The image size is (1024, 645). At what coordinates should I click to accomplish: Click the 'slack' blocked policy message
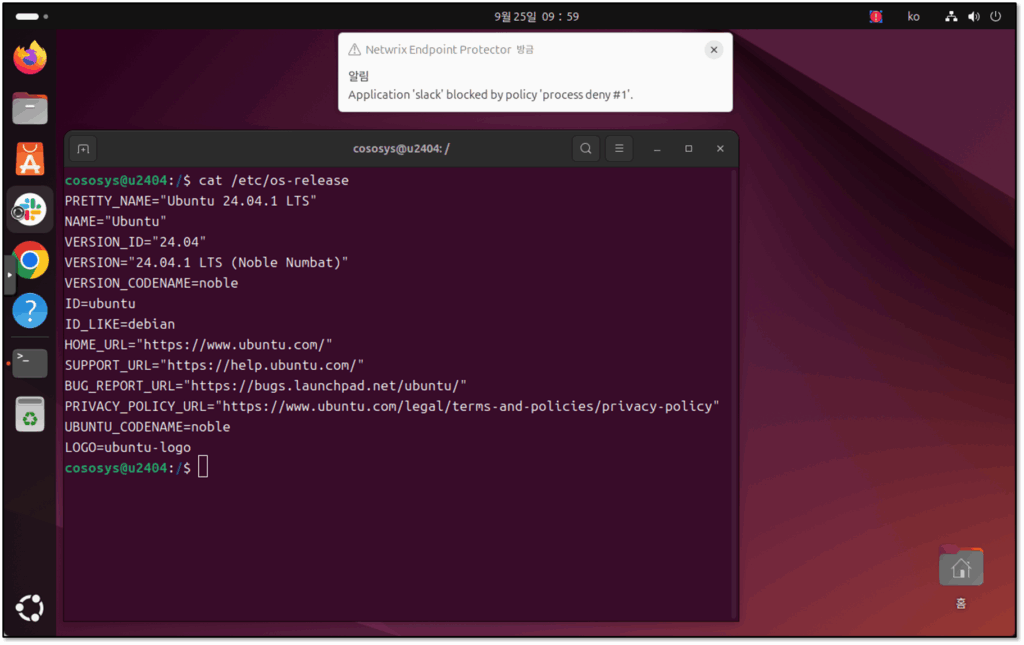pos(490,95)
